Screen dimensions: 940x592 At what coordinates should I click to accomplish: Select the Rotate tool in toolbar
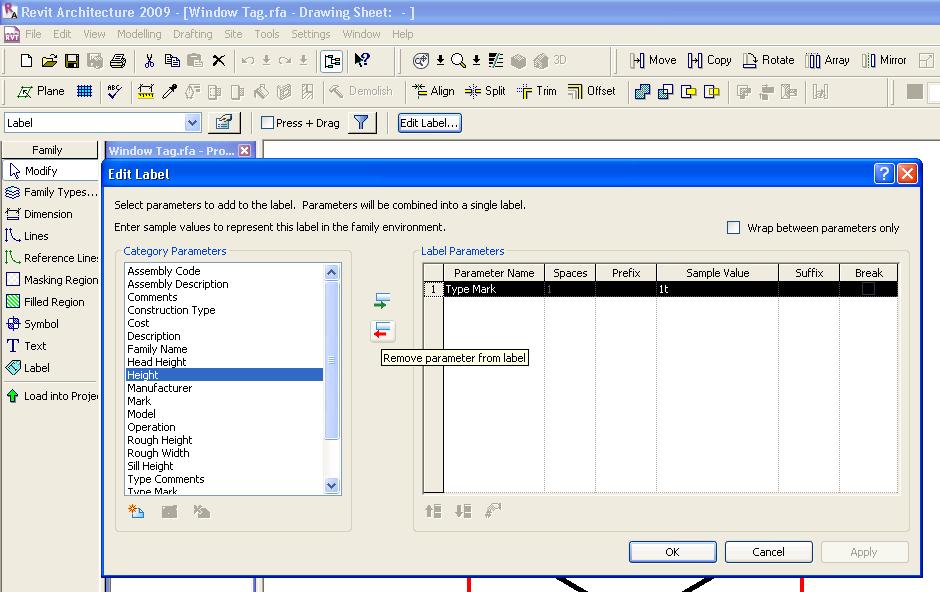(x=768, y=61)
